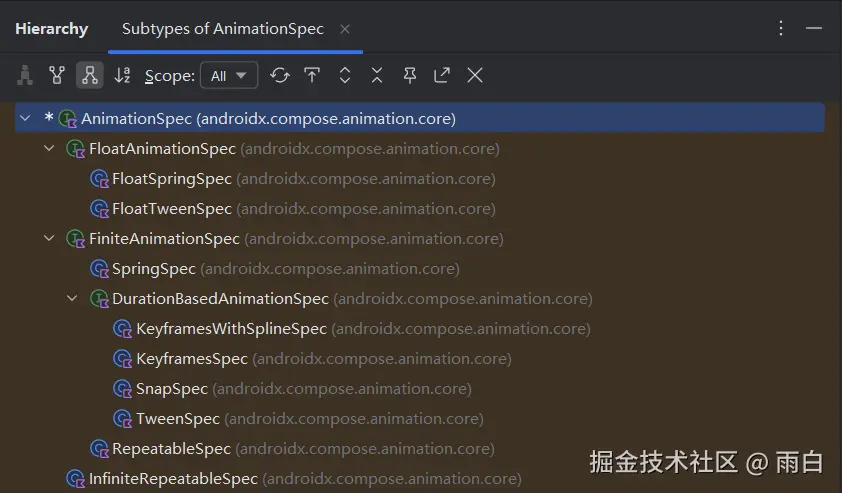Screen dimensions: 842x493
Task: Switch to Subtypes of AnimationSpec tab
Action: 222,29
